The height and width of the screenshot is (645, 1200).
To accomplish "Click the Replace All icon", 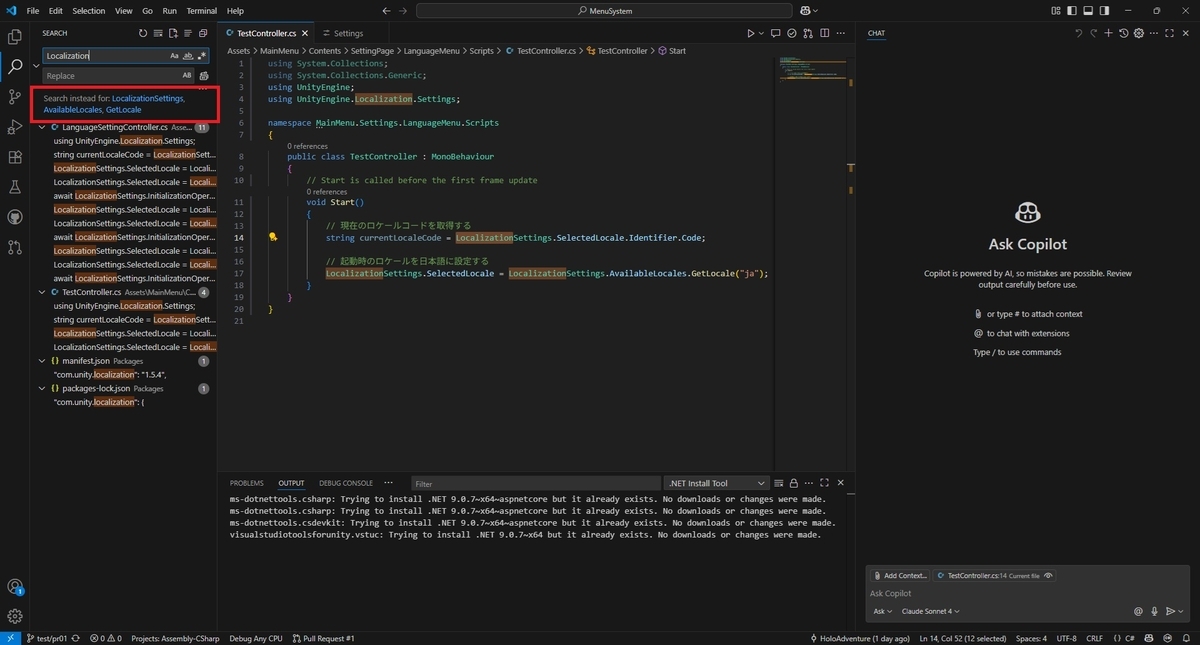I will (204, 76).
